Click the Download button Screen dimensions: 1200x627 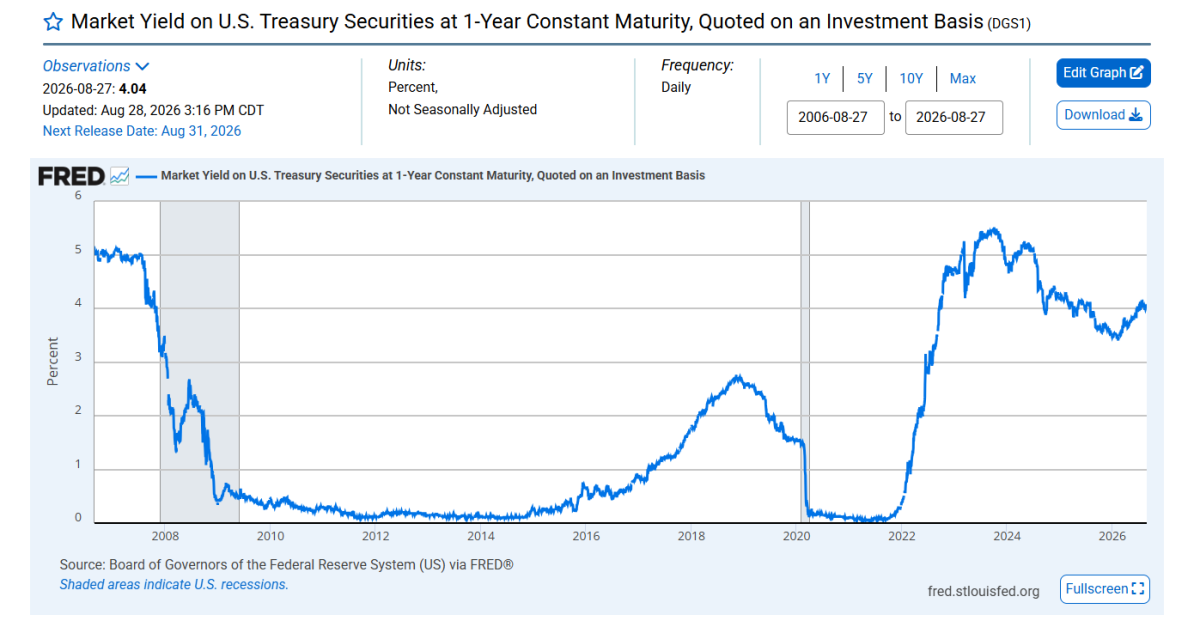tap(1103, 115)
